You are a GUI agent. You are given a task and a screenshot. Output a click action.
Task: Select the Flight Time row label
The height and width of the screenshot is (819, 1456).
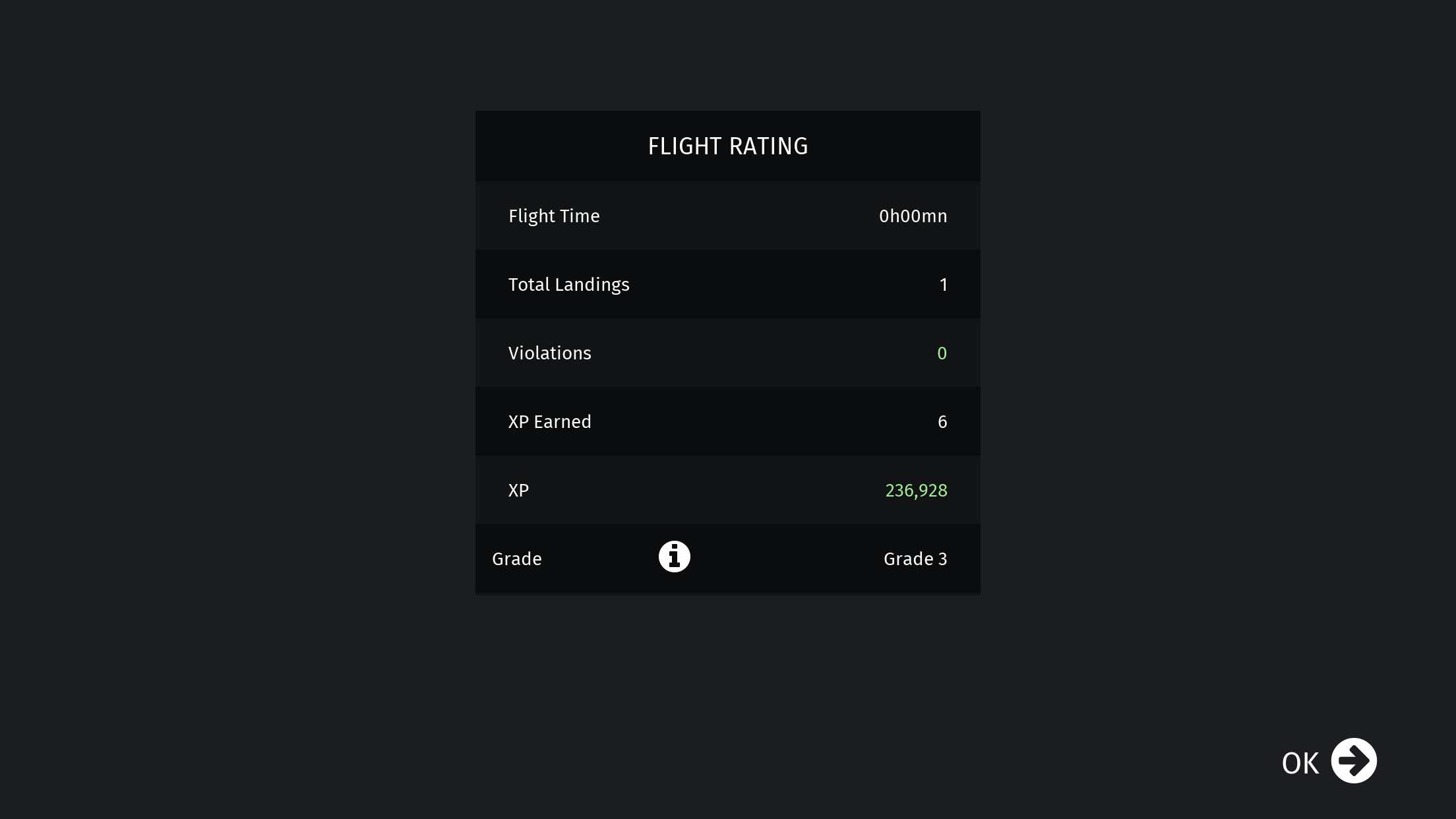[x=554, y=216]
